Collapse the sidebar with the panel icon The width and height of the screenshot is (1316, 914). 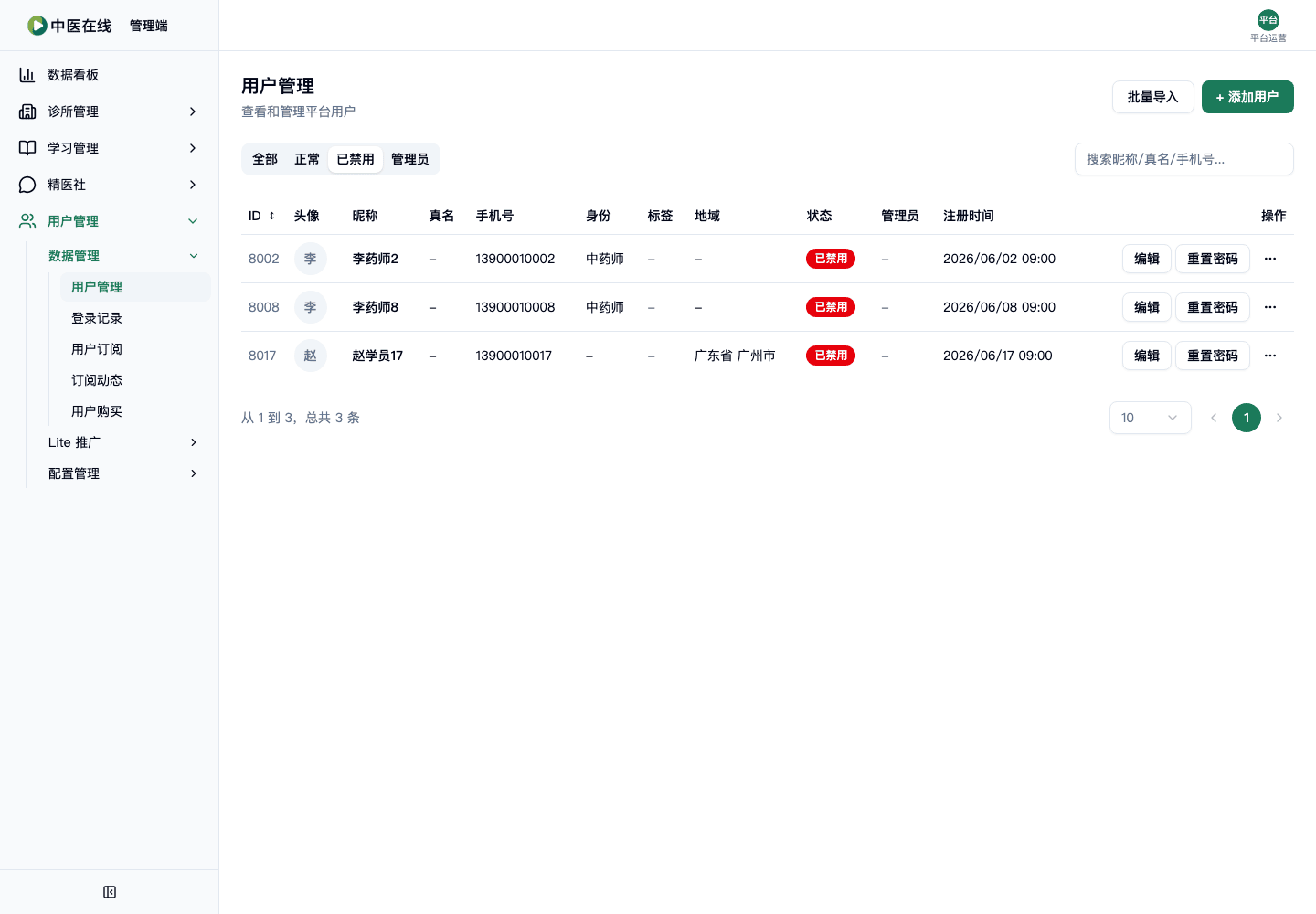pyautogui.click(x=110, y=892)
